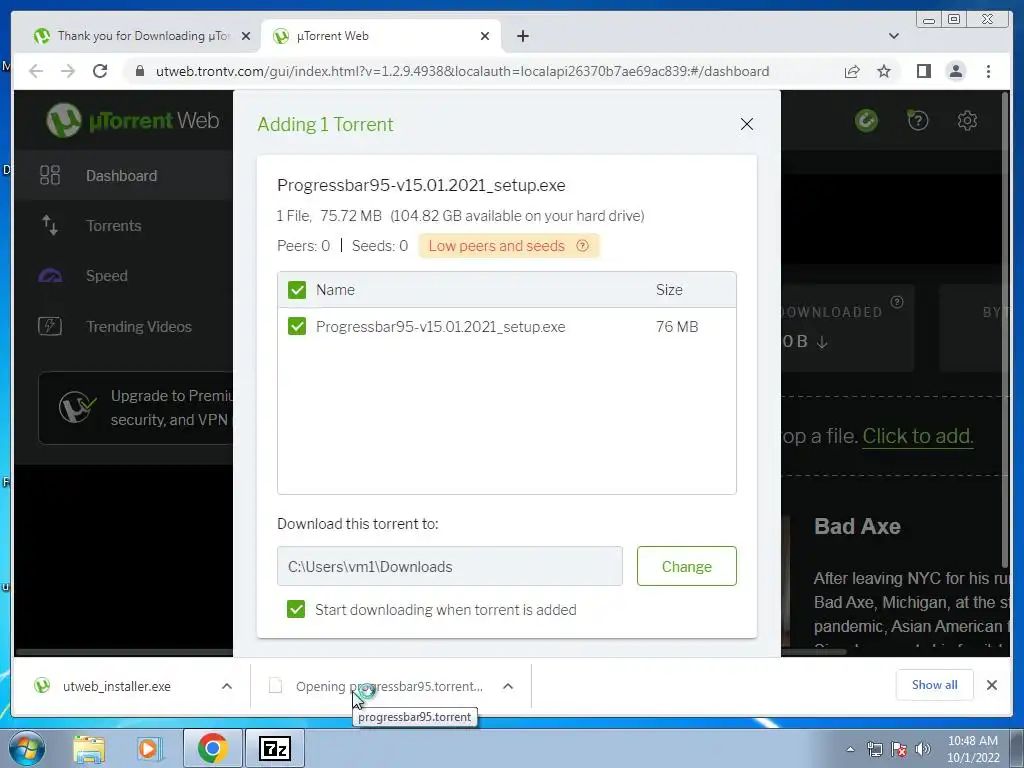The image size is (1024, 768).
Task: Reload the current page
Action: click(100, 71)
